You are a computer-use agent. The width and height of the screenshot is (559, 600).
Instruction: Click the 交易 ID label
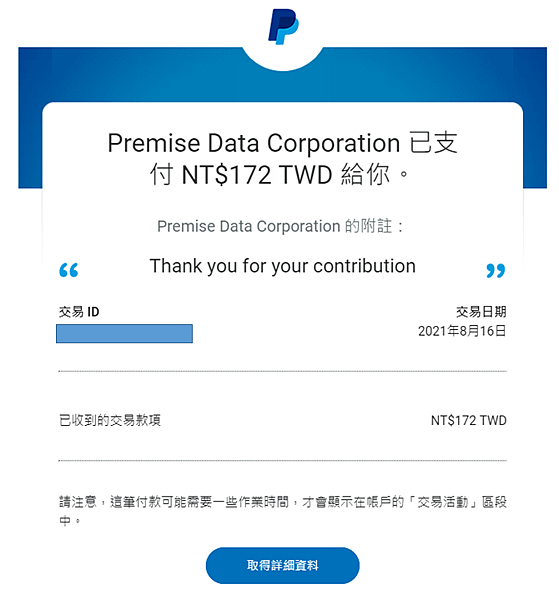tap(79, 312)
